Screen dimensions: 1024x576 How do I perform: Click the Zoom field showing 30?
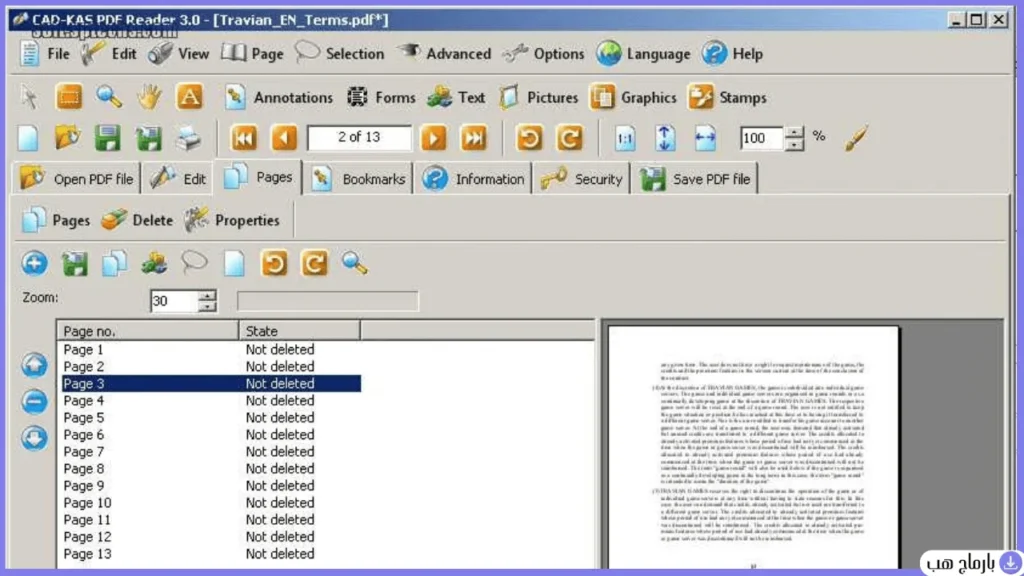(174, 300)
